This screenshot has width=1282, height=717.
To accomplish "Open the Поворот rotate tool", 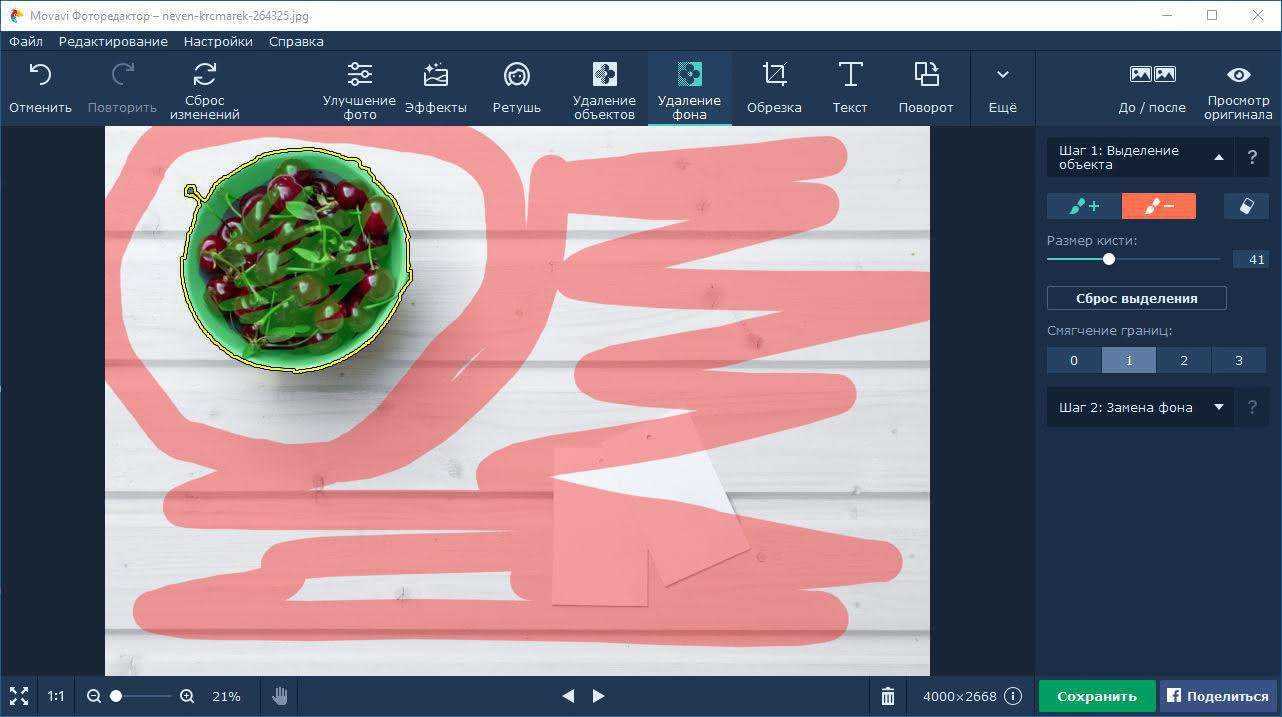I will (x=925, y=88).
